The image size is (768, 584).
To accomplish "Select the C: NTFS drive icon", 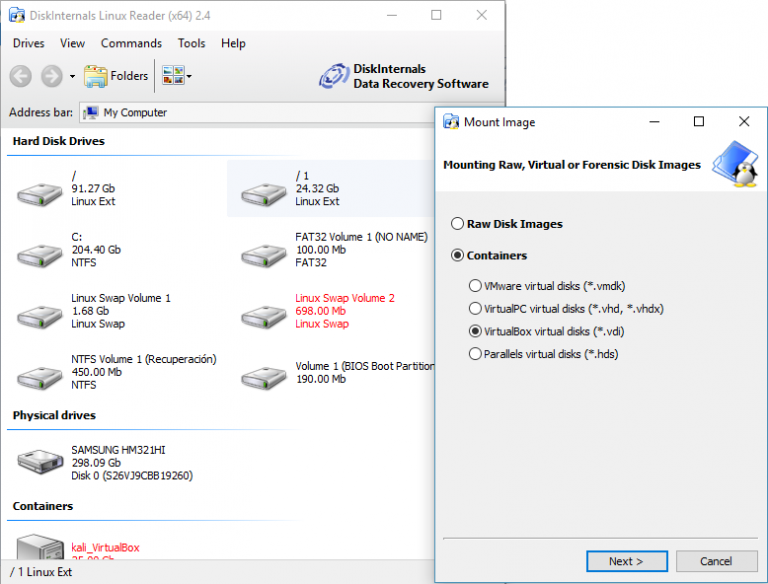I will (40, 255).
